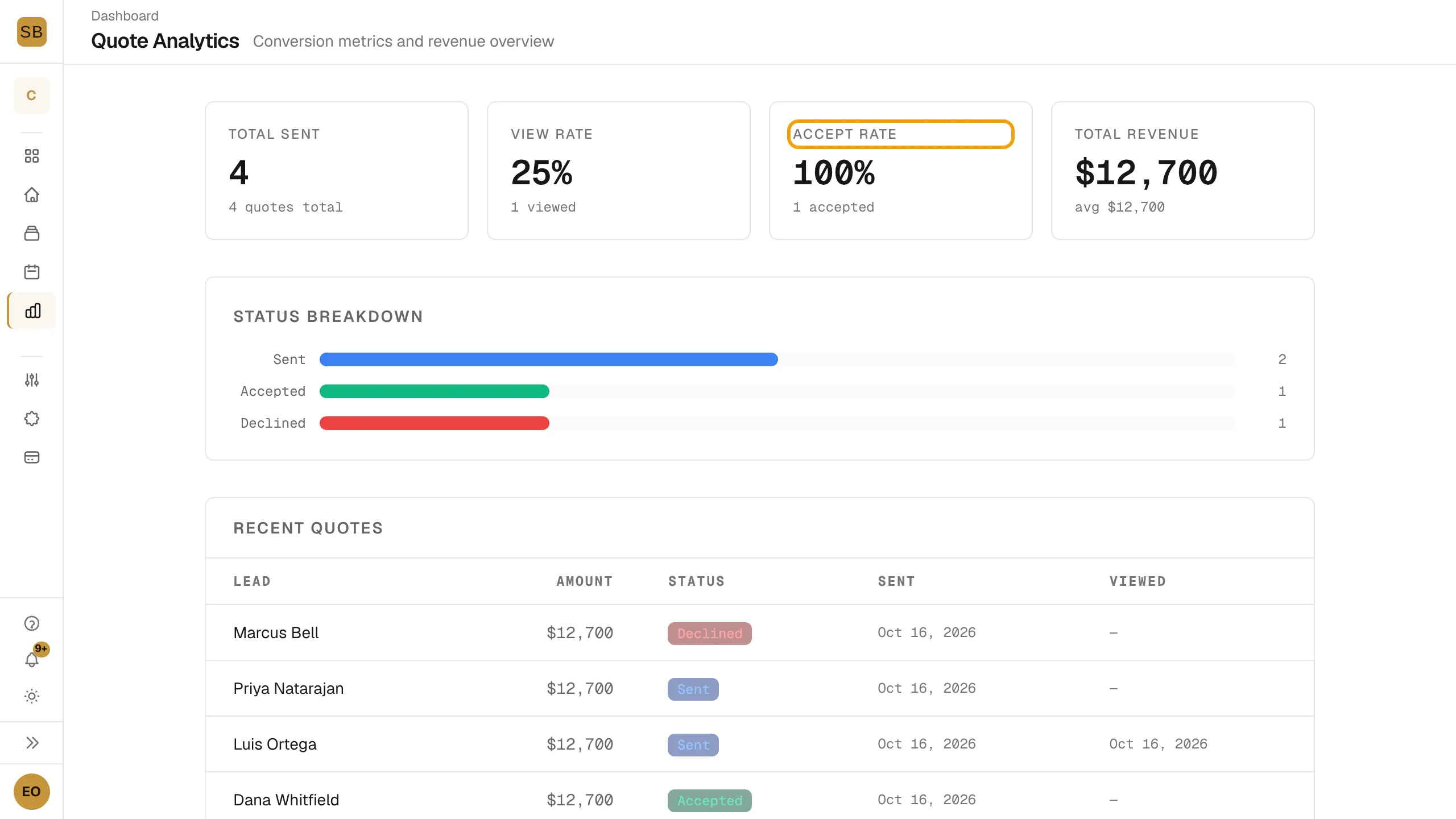The image size is (1456, 819).
Task: Click Luis Ortega's Sent status badge
Action: pyautogui.click(x=693, y=744)
